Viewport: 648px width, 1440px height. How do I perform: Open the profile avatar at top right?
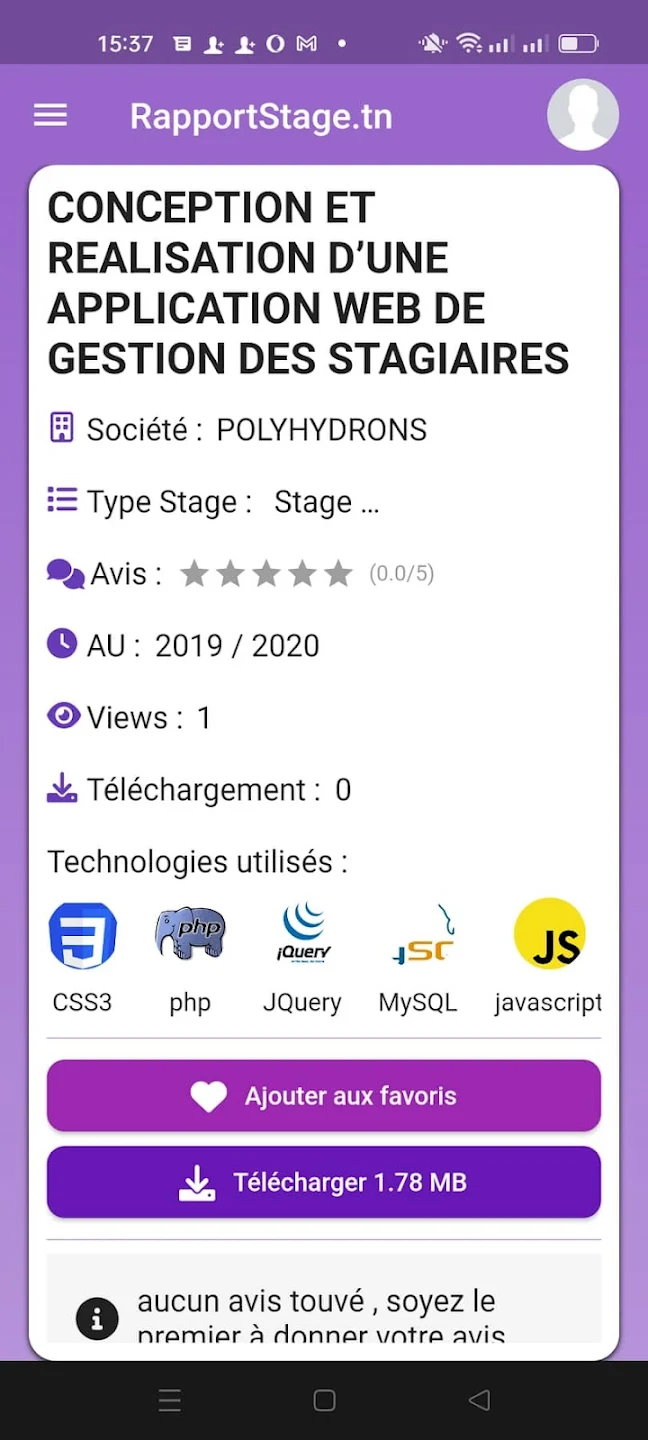pyautogui.click(x=583, y=114)
